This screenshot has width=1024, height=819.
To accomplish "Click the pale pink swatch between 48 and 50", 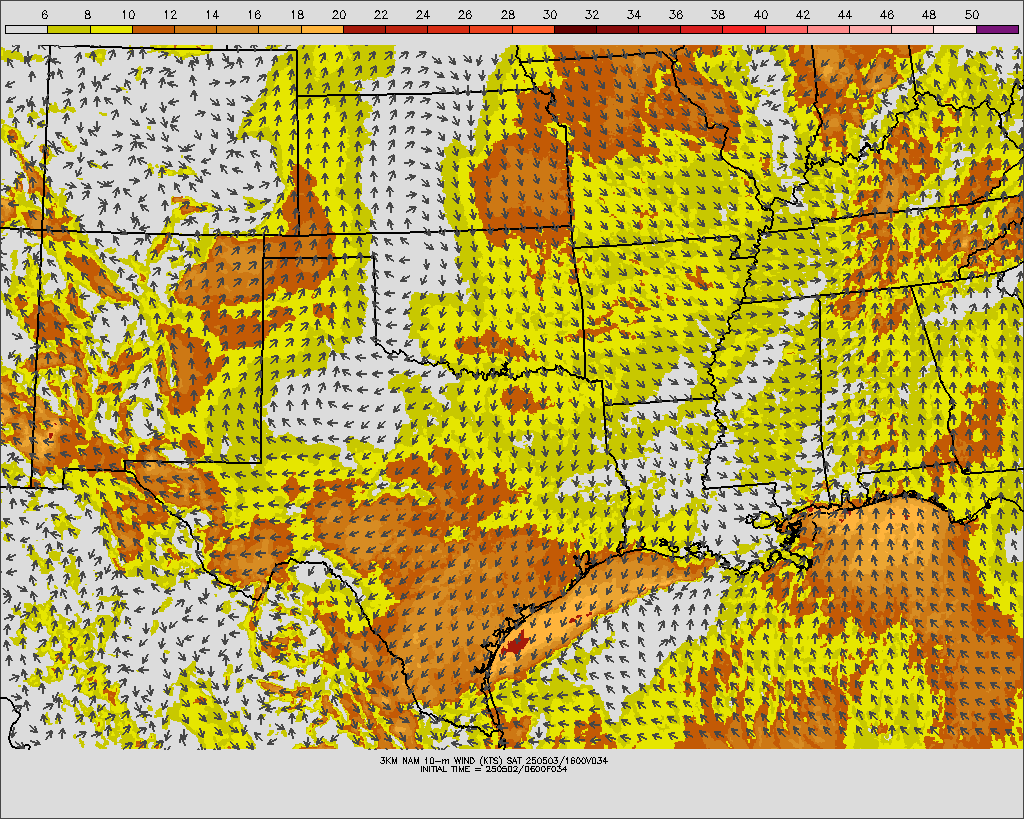I will click(x=955, y=29).
